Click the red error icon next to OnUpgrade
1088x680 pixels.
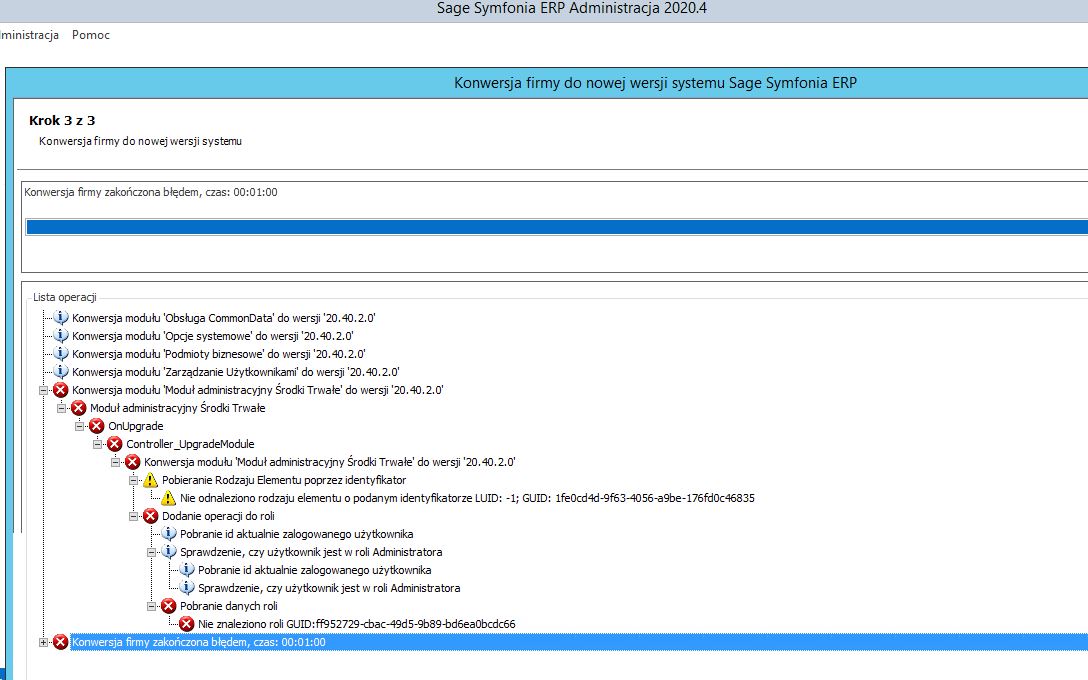tap(97, 426)
